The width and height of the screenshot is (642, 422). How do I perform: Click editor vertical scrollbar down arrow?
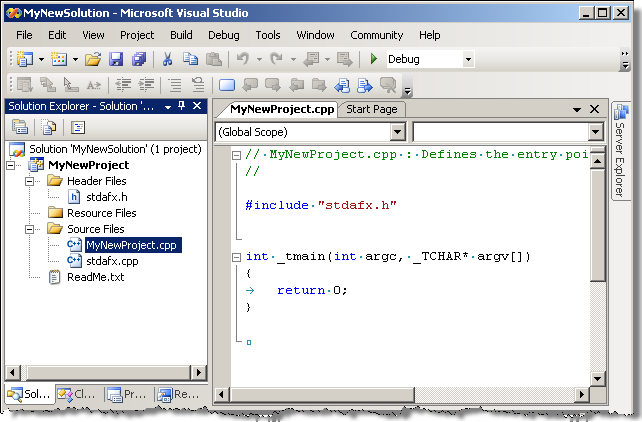coord(597,379)
